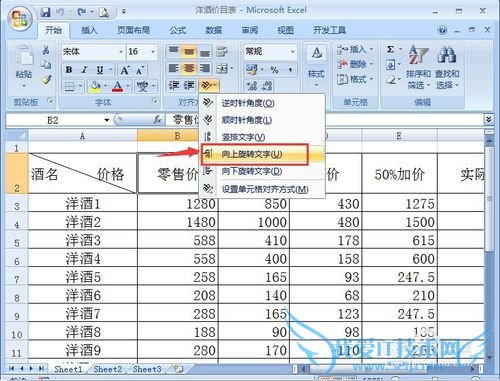Apply red font color A
The height and width of the screenshot is (381, 500).
118,86
